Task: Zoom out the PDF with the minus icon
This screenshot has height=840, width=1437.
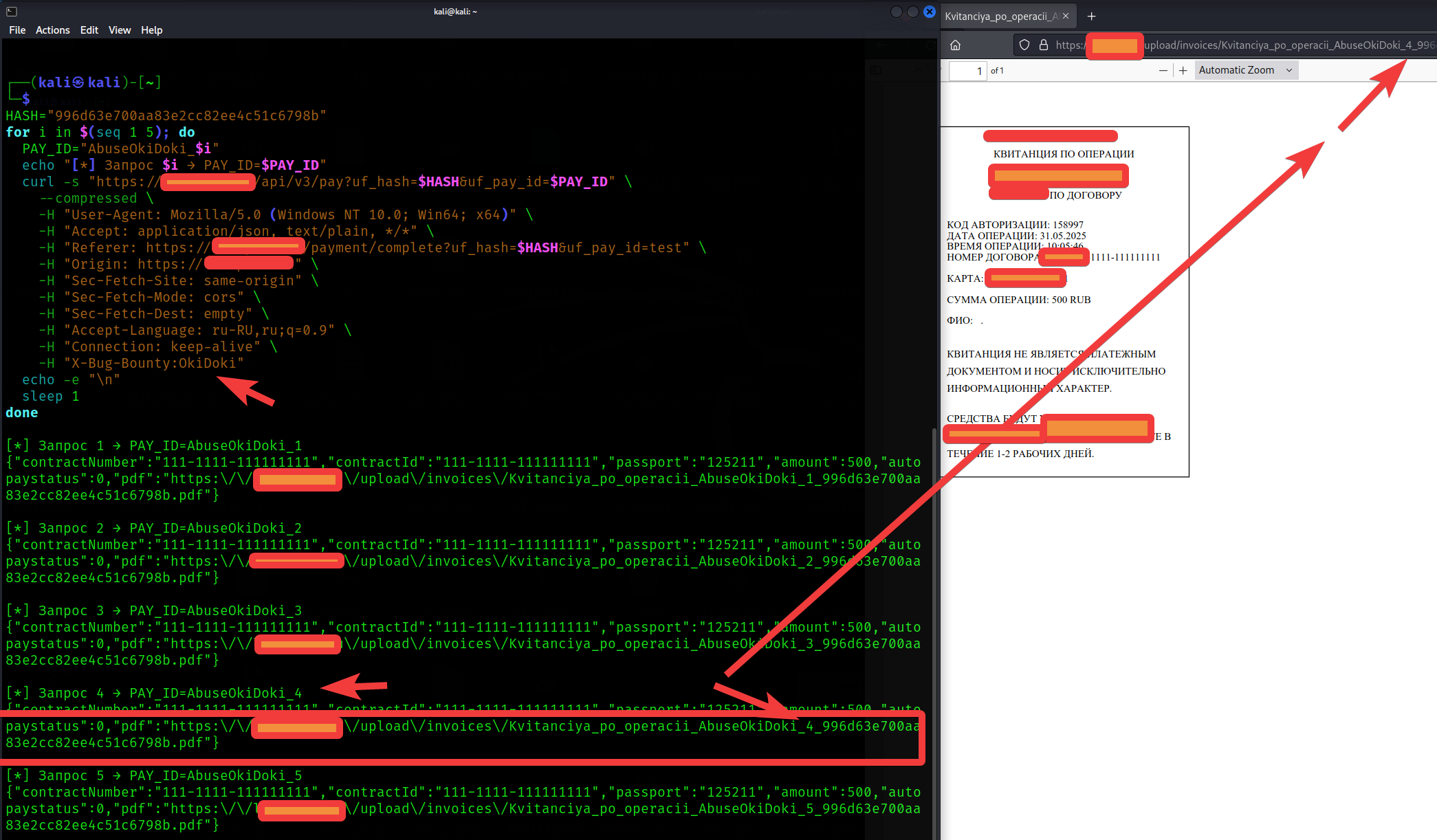Action: click(1163, 71)
